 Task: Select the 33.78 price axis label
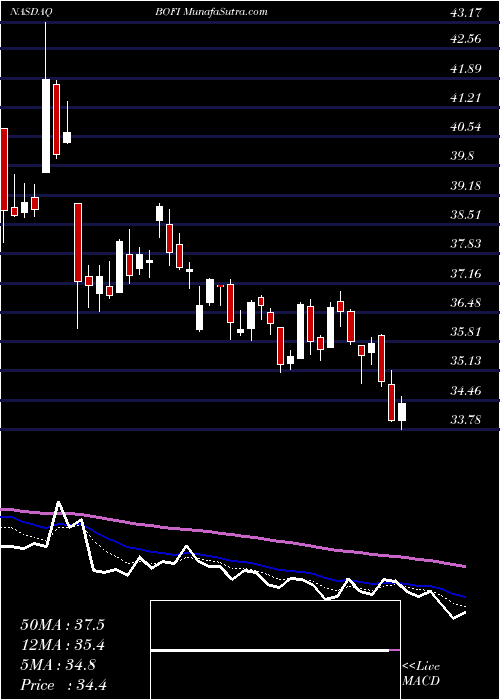pyautogui.click(x=466, y=420)
